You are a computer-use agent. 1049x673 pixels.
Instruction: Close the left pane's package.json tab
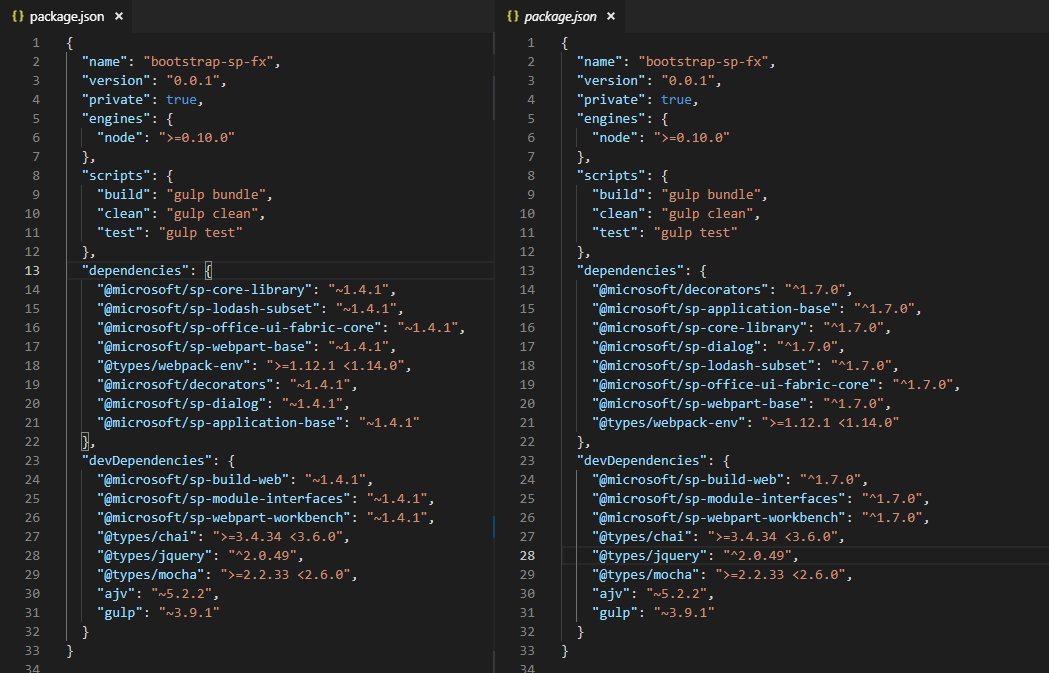point(119,16)
